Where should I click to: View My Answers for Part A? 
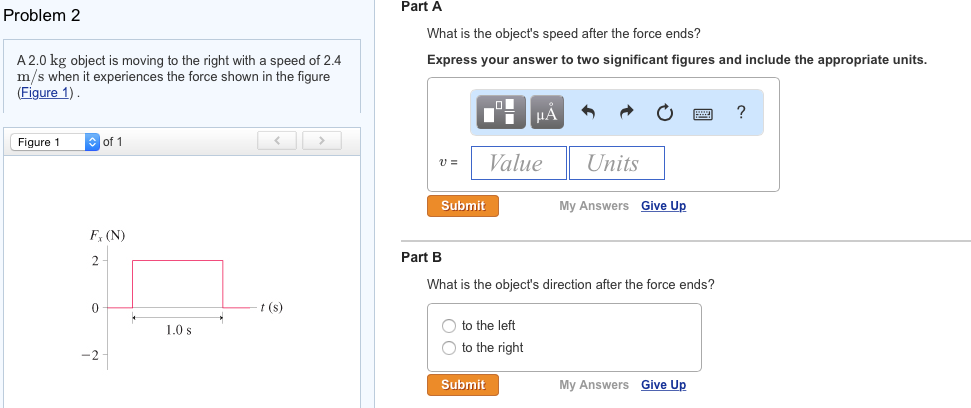(x=594, y=206)
